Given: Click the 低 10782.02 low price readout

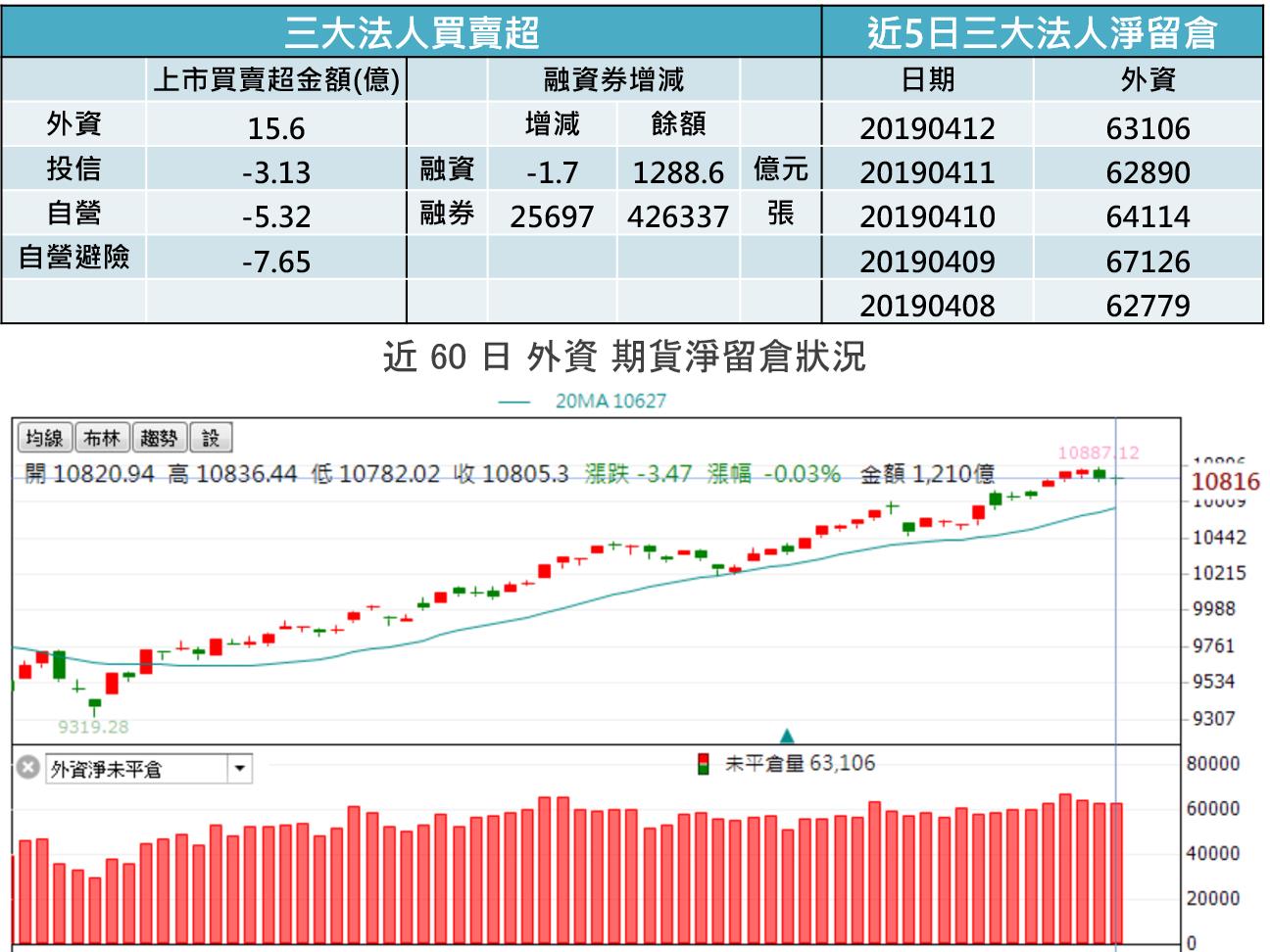Looking at the screenshot, I should (375, 474).
